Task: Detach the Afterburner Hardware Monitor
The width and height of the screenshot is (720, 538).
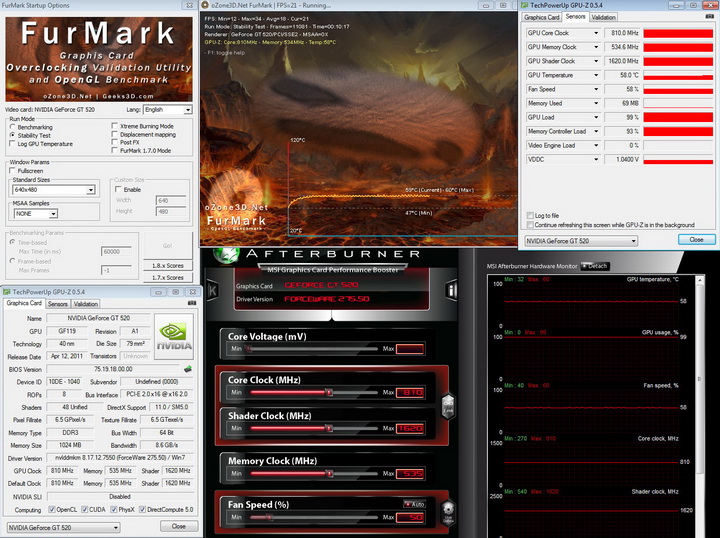Action: point(595,266)
